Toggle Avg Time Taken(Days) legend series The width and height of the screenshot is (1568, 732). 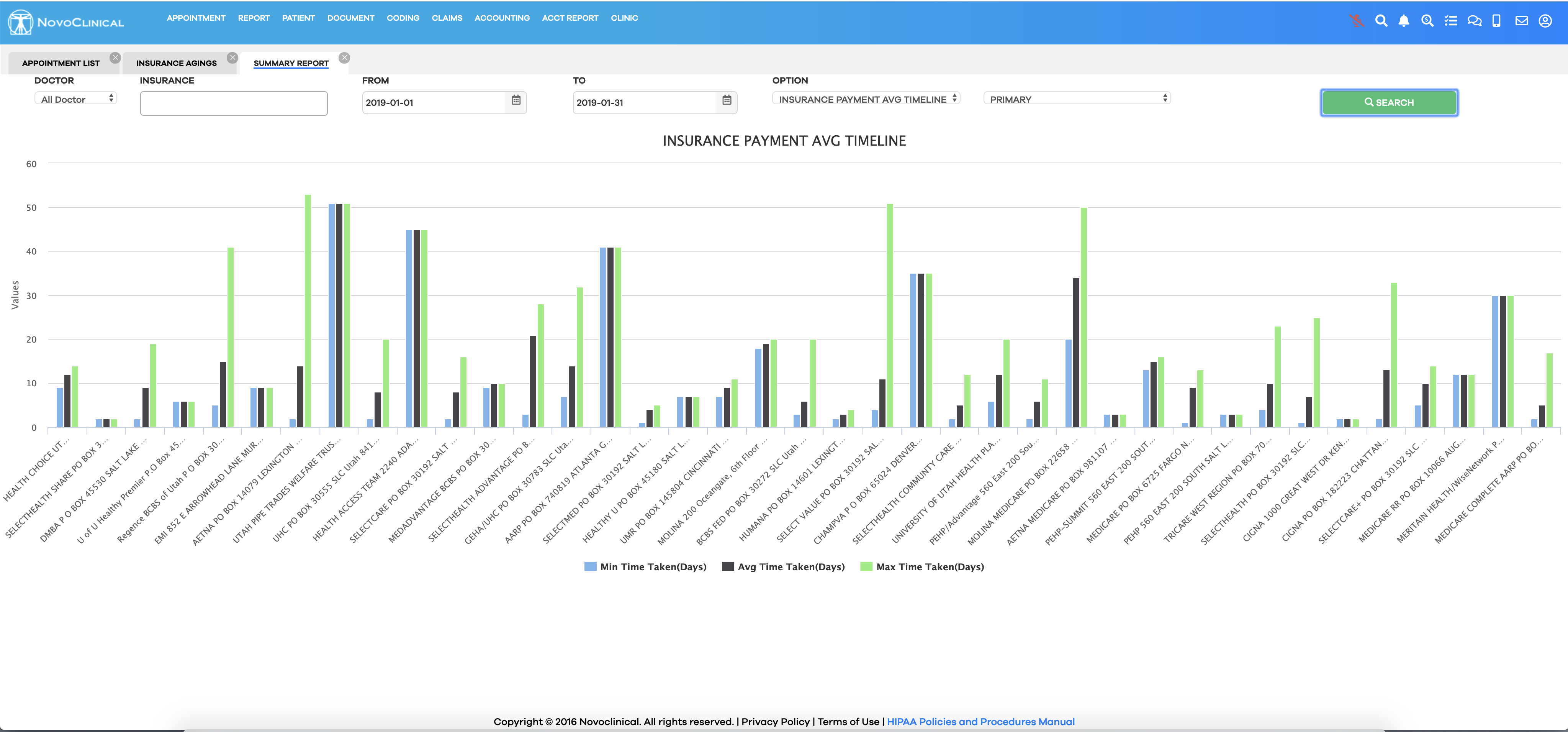click(x=783, y=567)
